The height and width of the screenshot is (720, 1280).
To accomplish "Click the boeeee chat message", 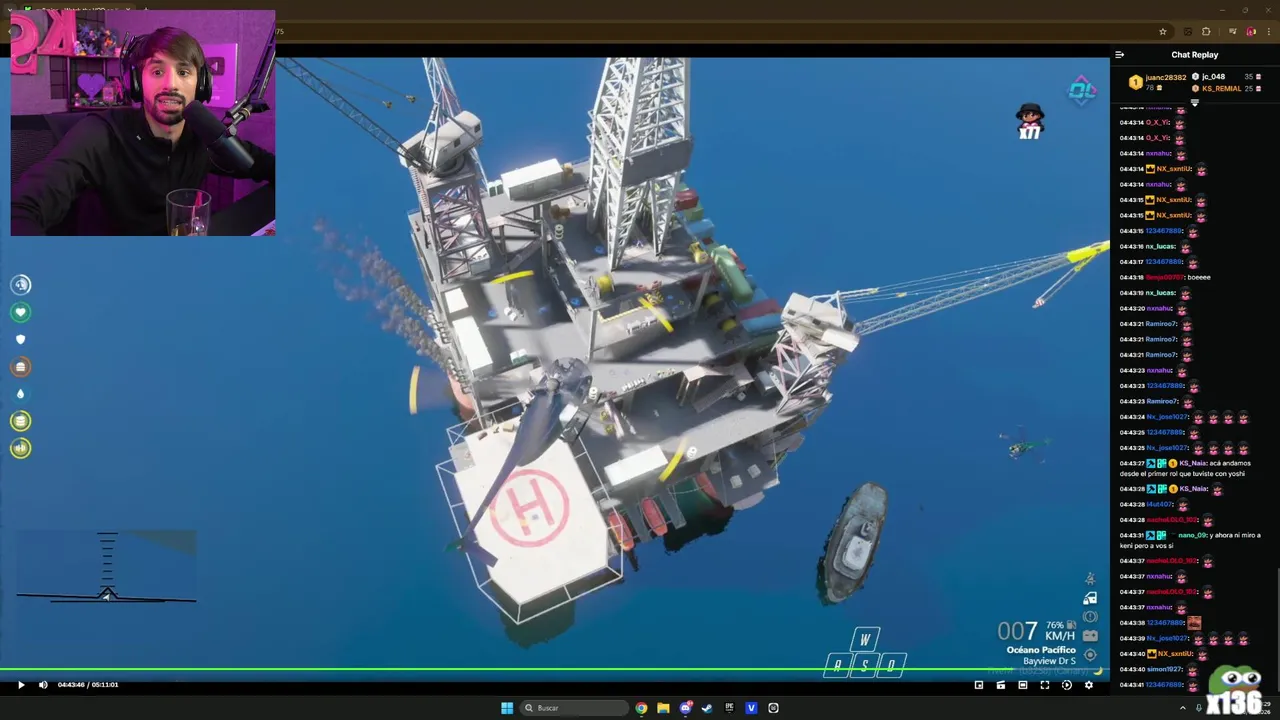I will point(1199,277).
